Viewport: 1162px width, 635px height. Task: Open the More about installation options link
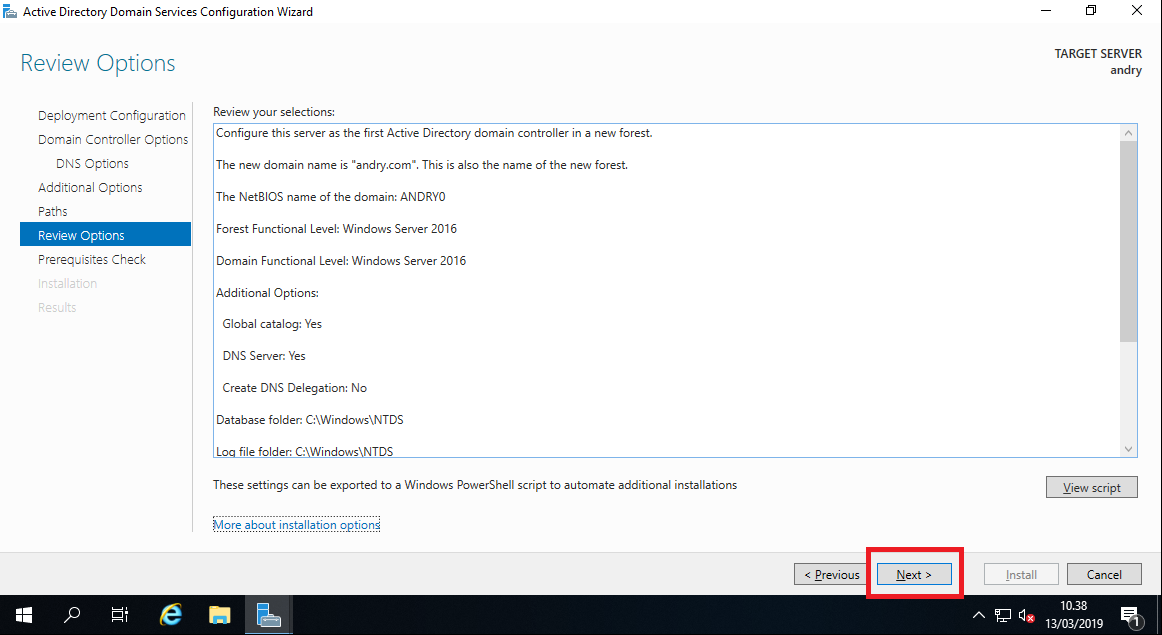point(296,524)
